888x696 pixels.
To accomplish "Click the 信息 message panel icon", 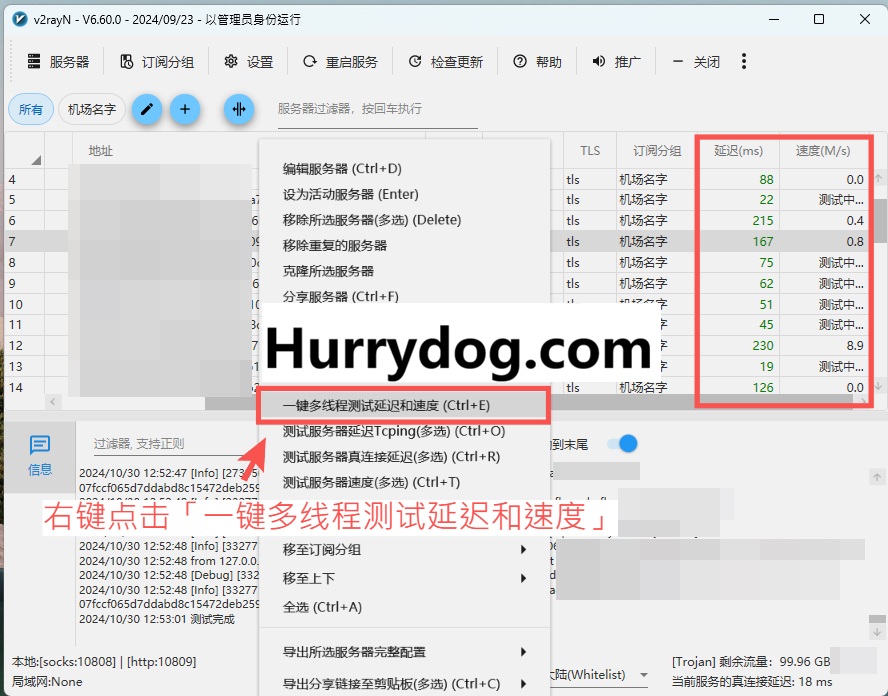I will [x=40, y=455].
